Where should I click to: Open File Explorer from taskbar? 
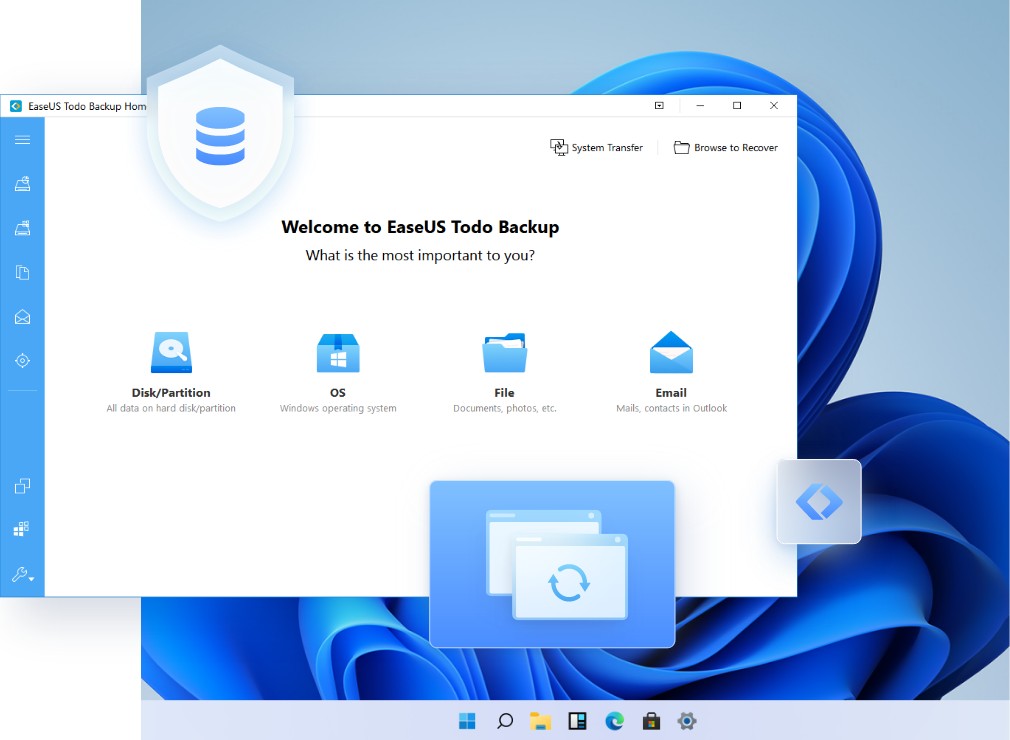[x=540, y=721]
